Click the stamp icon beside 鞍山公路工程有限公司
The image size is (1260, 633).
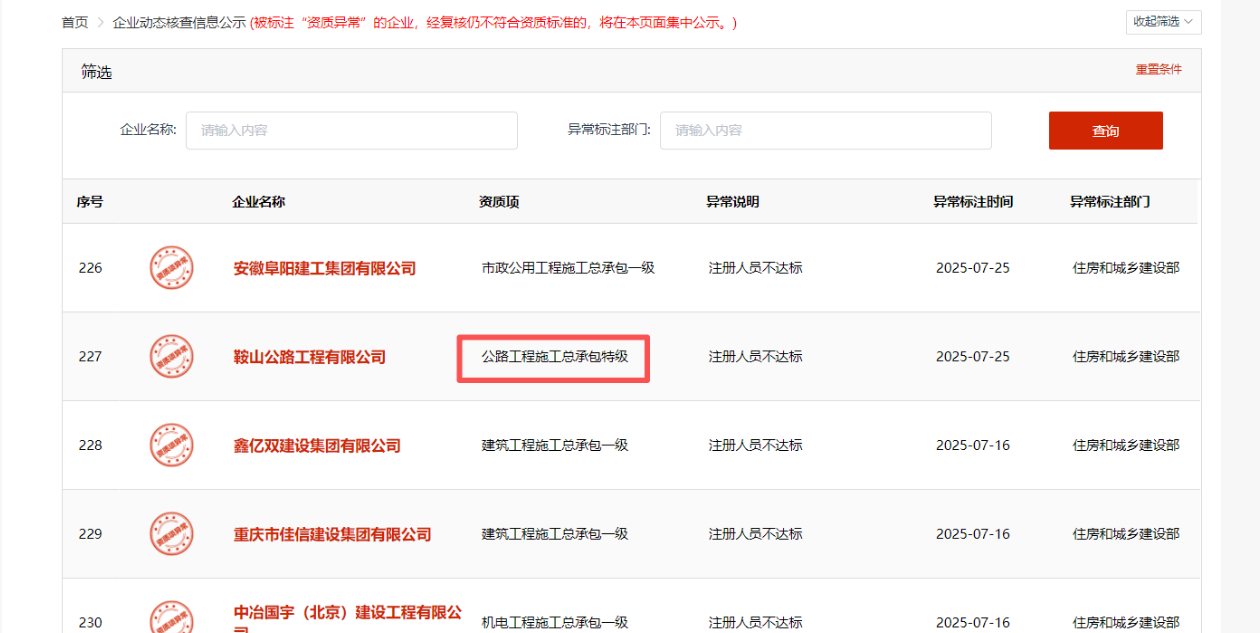point(171,357)
